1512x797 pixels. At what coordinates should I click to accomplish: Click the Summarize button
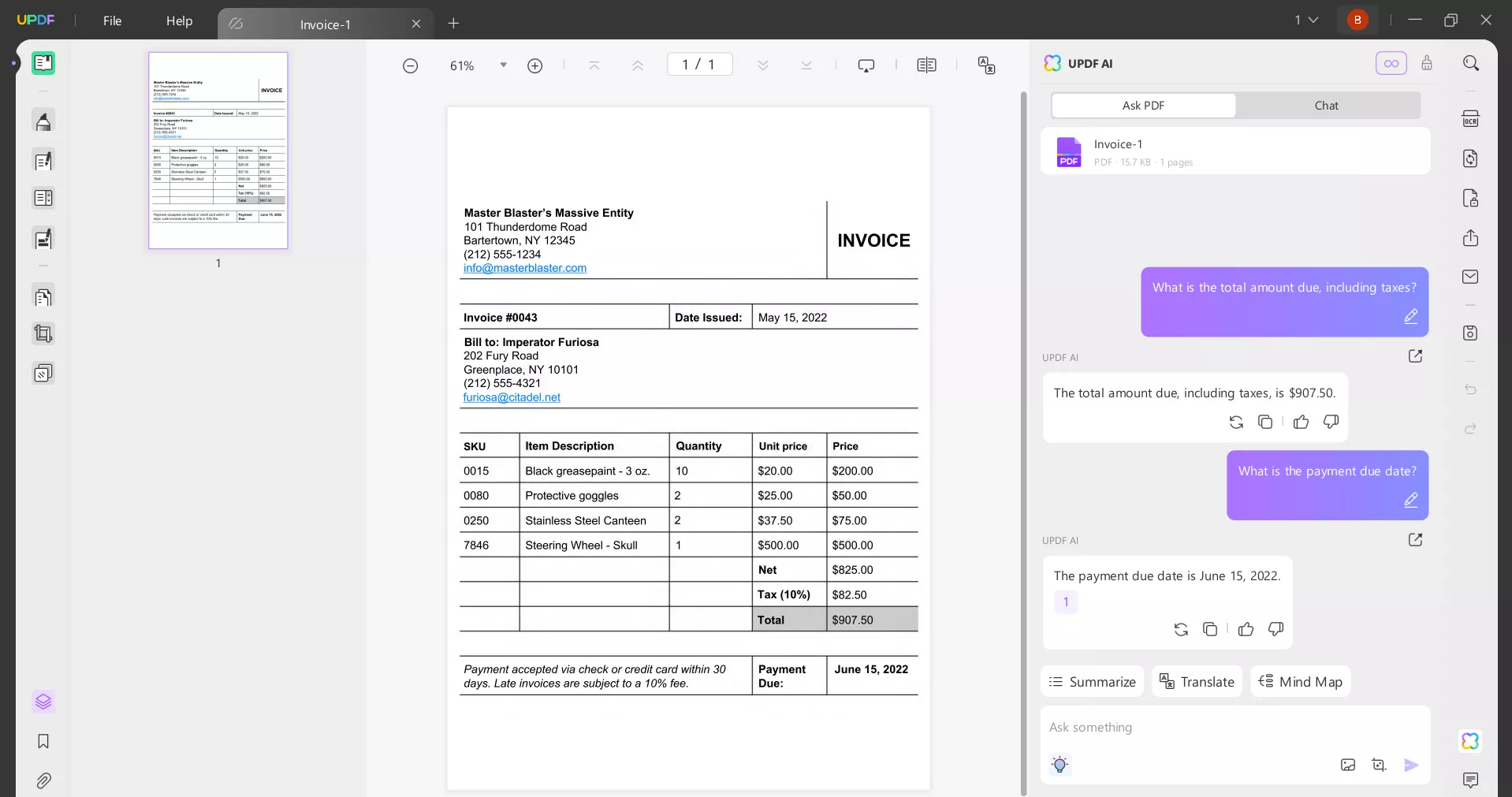(x=1092, y=682)
